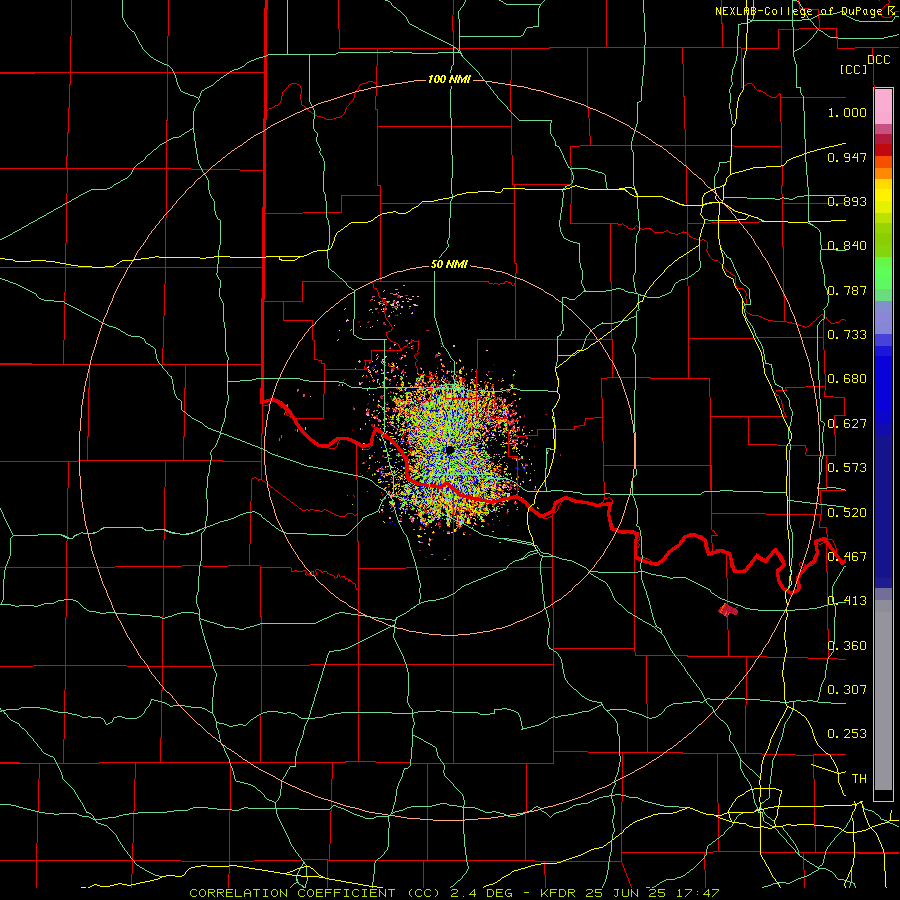Image resolution: width=900 pixels, height=900 pixels.
Task: Select the 0.413 scale value
Action: 847,601
